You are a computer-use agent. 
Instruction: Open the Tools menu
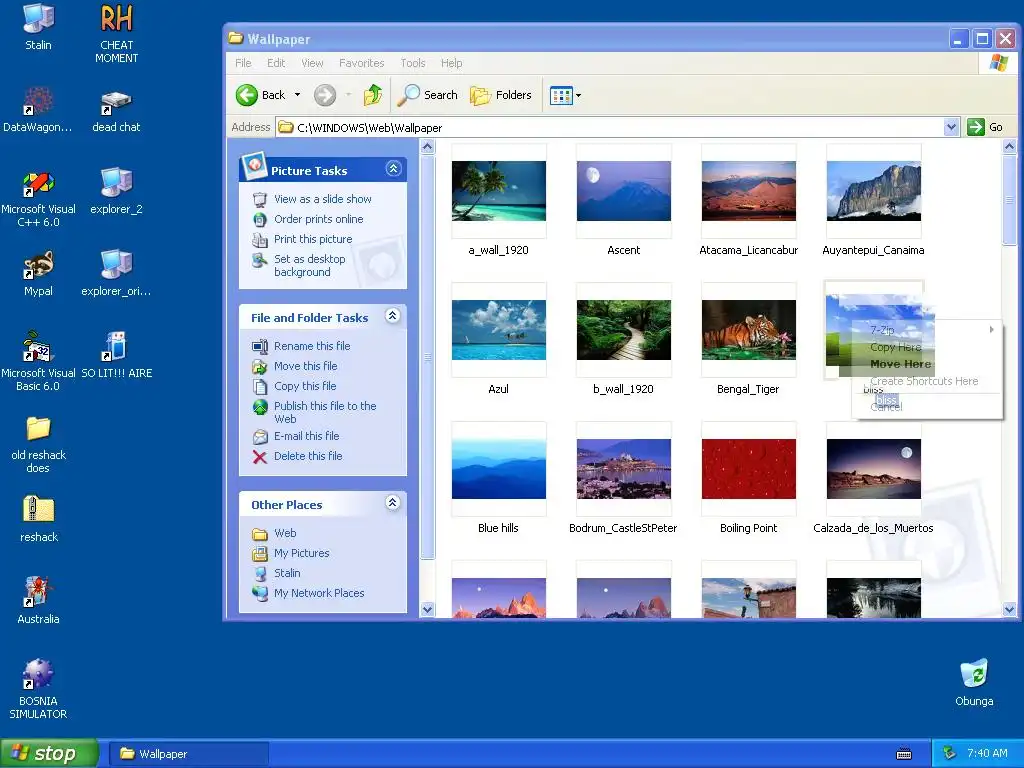(413, 63)
